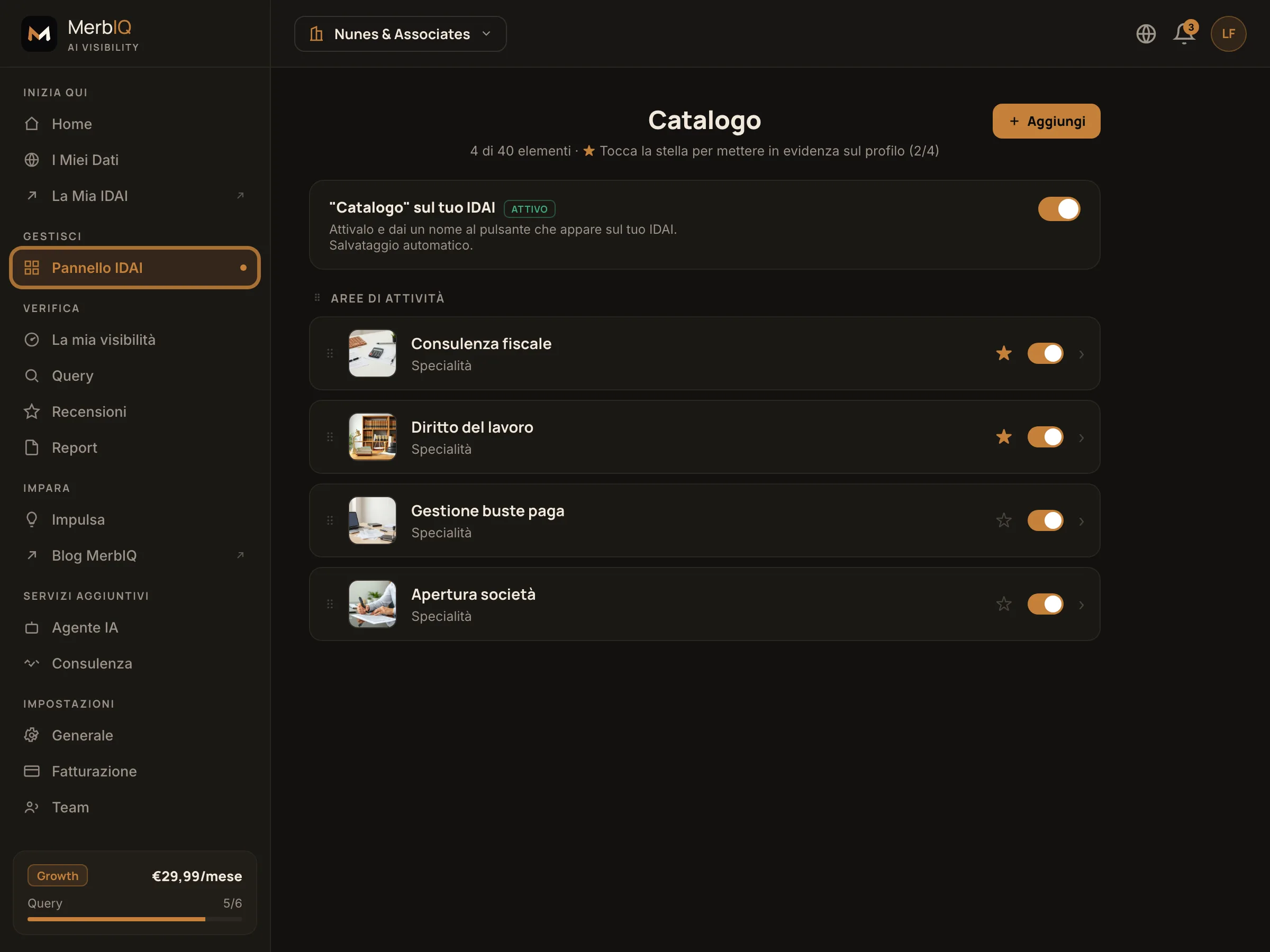The height and width of the screenshot is (952, 1270).
Task: Click external-link arrow at right of La Mia IDAI
Action: click(x=241, y=196)
